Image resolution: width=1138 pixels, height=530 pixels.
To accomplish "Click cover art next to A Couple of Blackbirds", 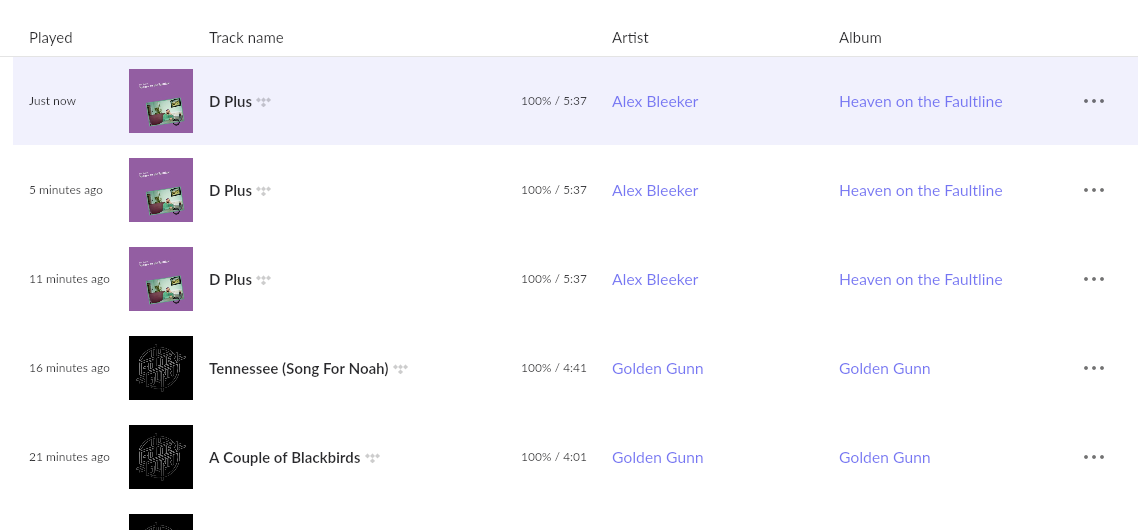I will click(161, 457).
